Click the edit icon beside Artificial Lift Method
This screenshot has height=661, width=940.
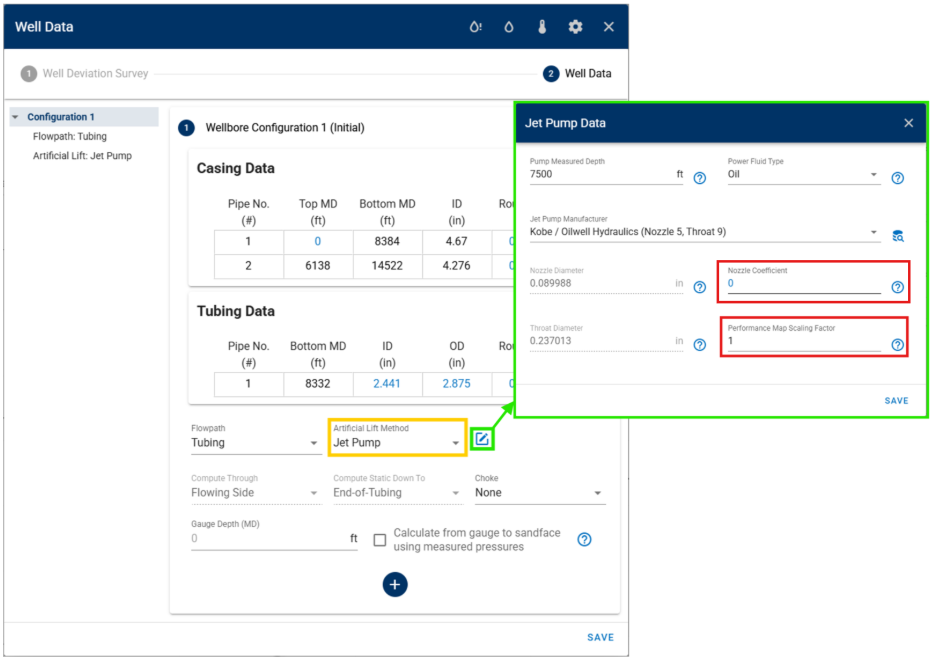pyautogui.click(x=482, y=439)
